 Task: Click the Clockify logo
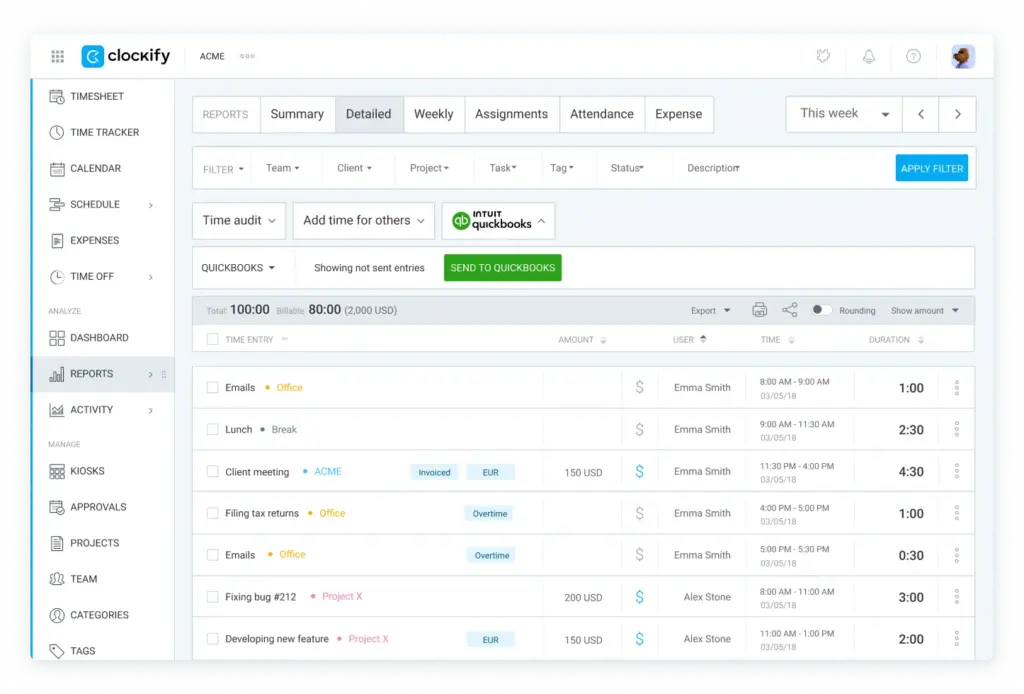pos(125,56)
